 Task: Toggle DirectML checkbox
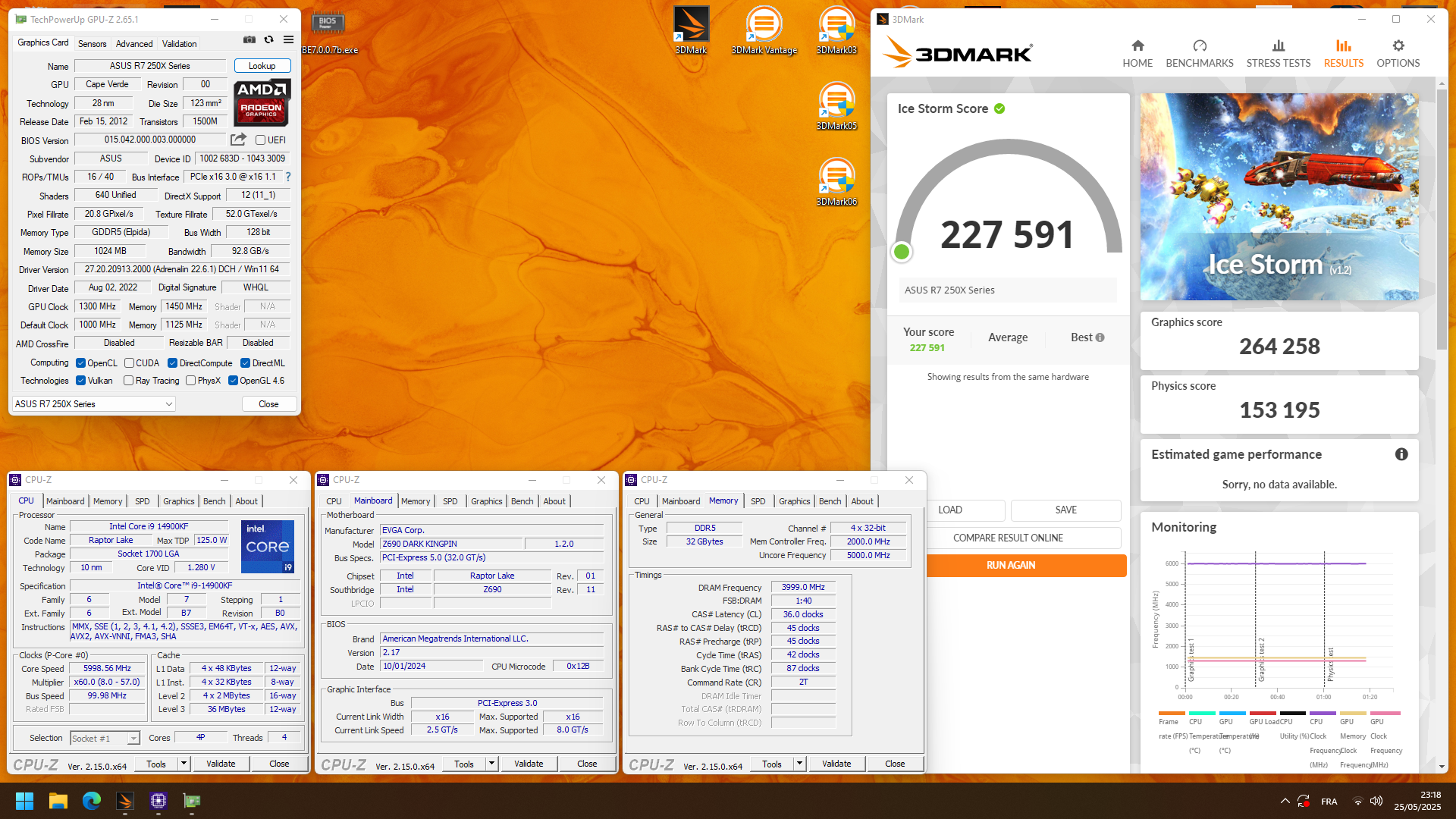245,363
